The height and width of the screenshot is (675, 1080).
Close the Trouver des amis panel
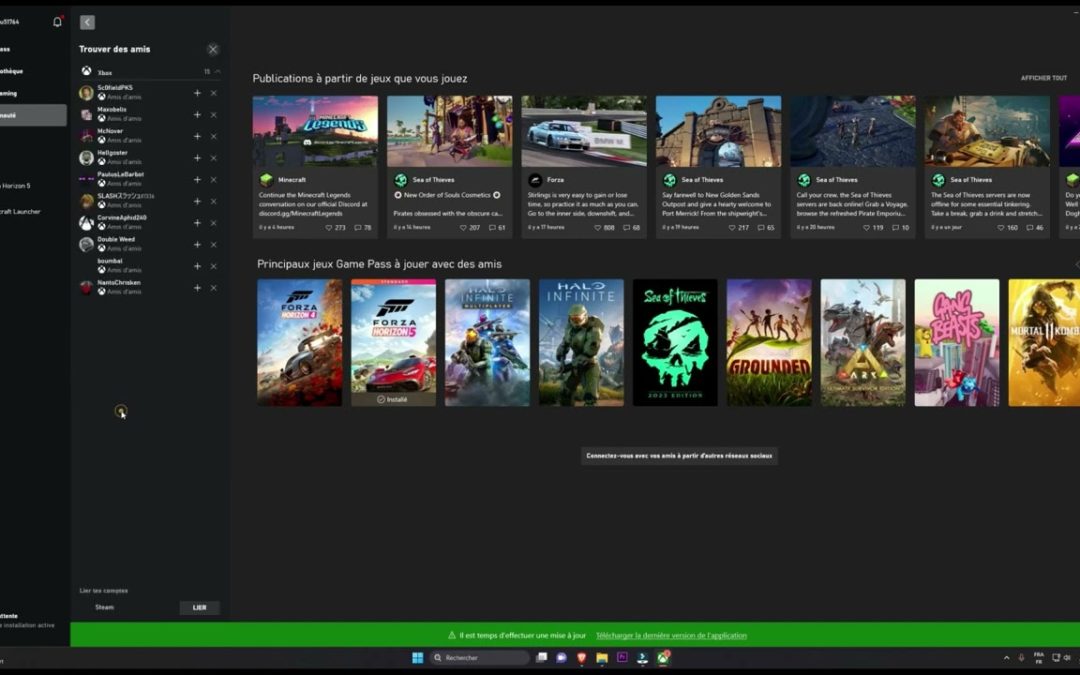tap(213, 49)
